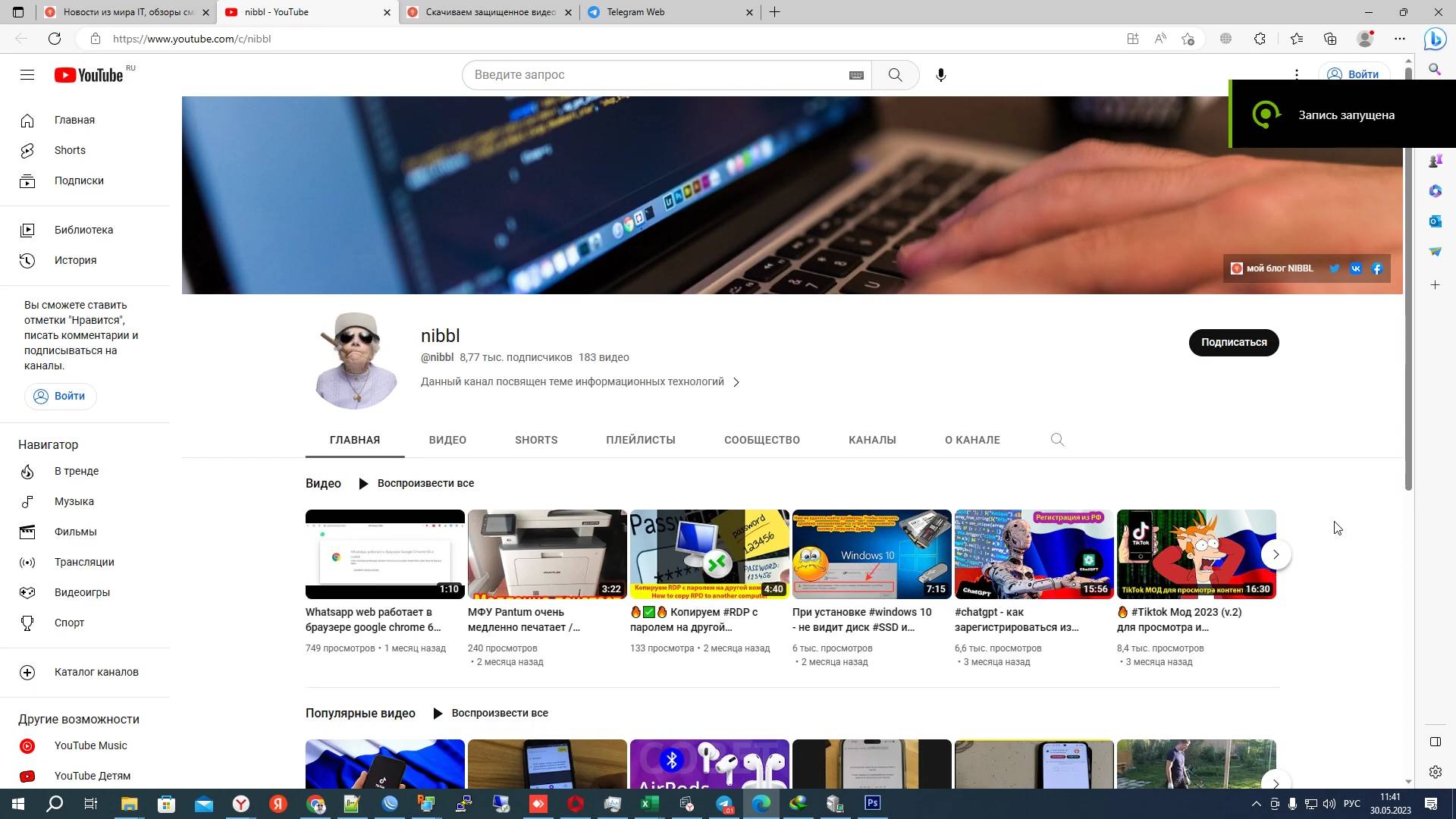Open МФУ Pantum video thumbnail
This screenshot has height=819, width=1456.
coord(547,554)
